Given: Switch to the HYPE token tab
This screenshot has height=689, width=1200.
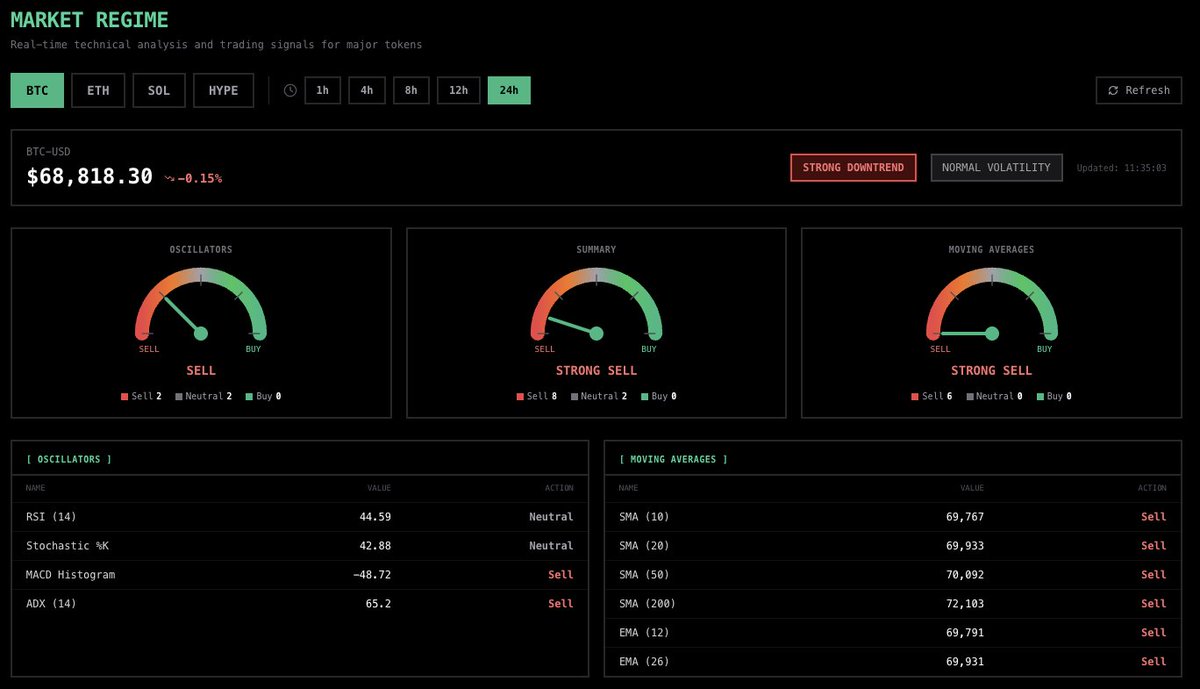Looking at the screenshot, I should (224, 90).
